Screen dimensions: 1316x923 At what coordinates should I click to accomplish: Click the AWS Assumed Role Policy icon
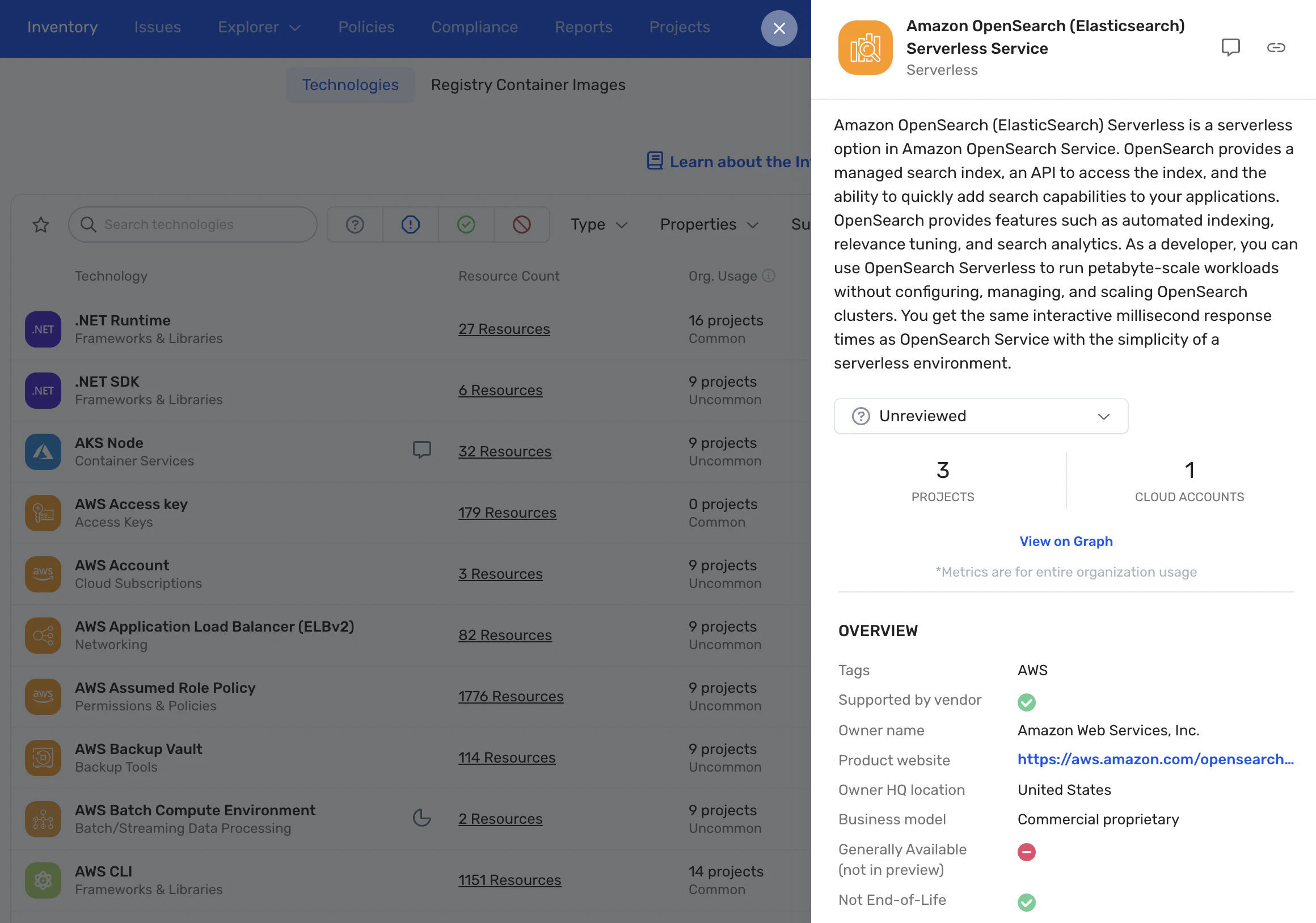pos(43,697)
